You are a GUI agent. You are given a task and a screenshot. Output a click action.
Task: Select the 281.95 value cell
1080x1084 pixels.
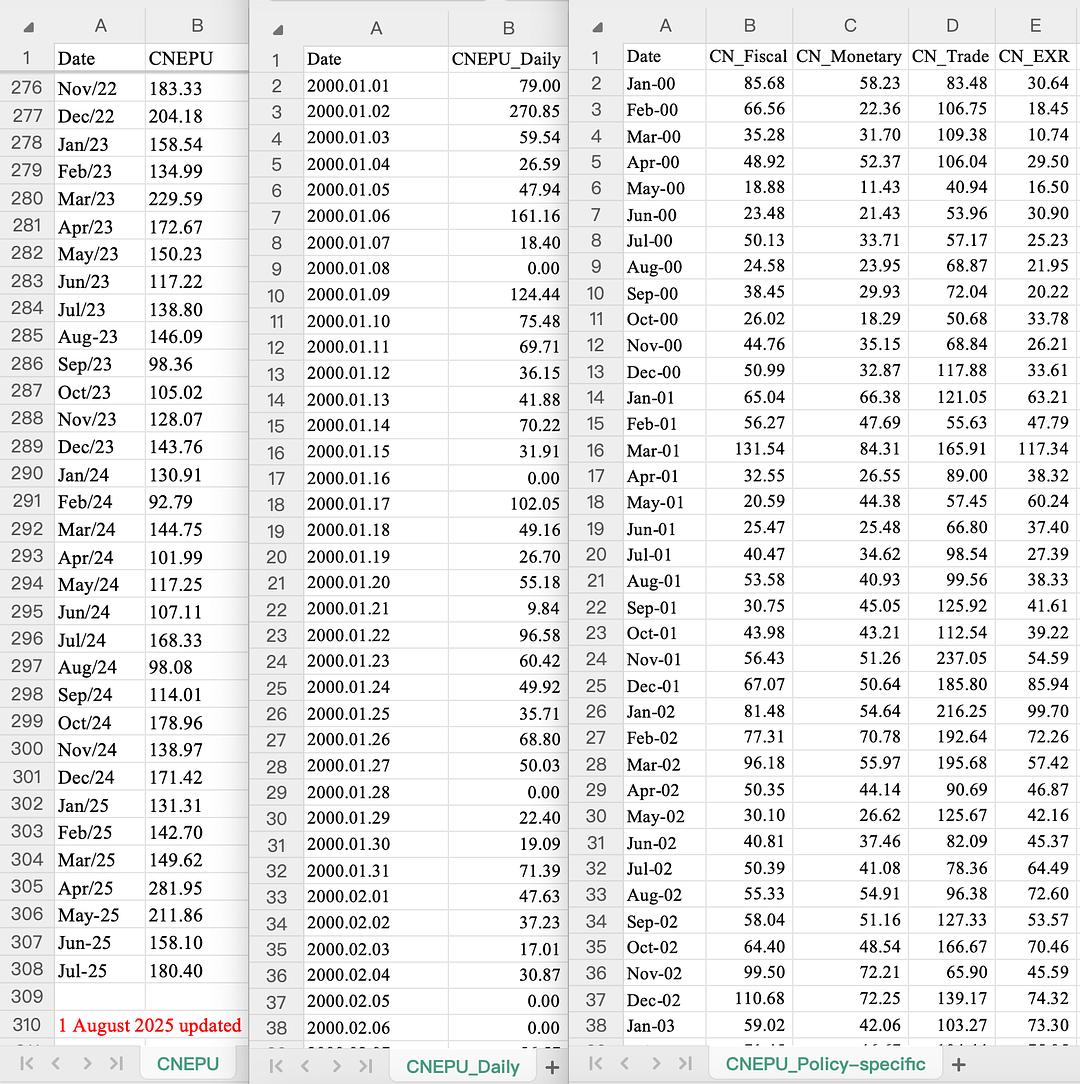(196, 888)
